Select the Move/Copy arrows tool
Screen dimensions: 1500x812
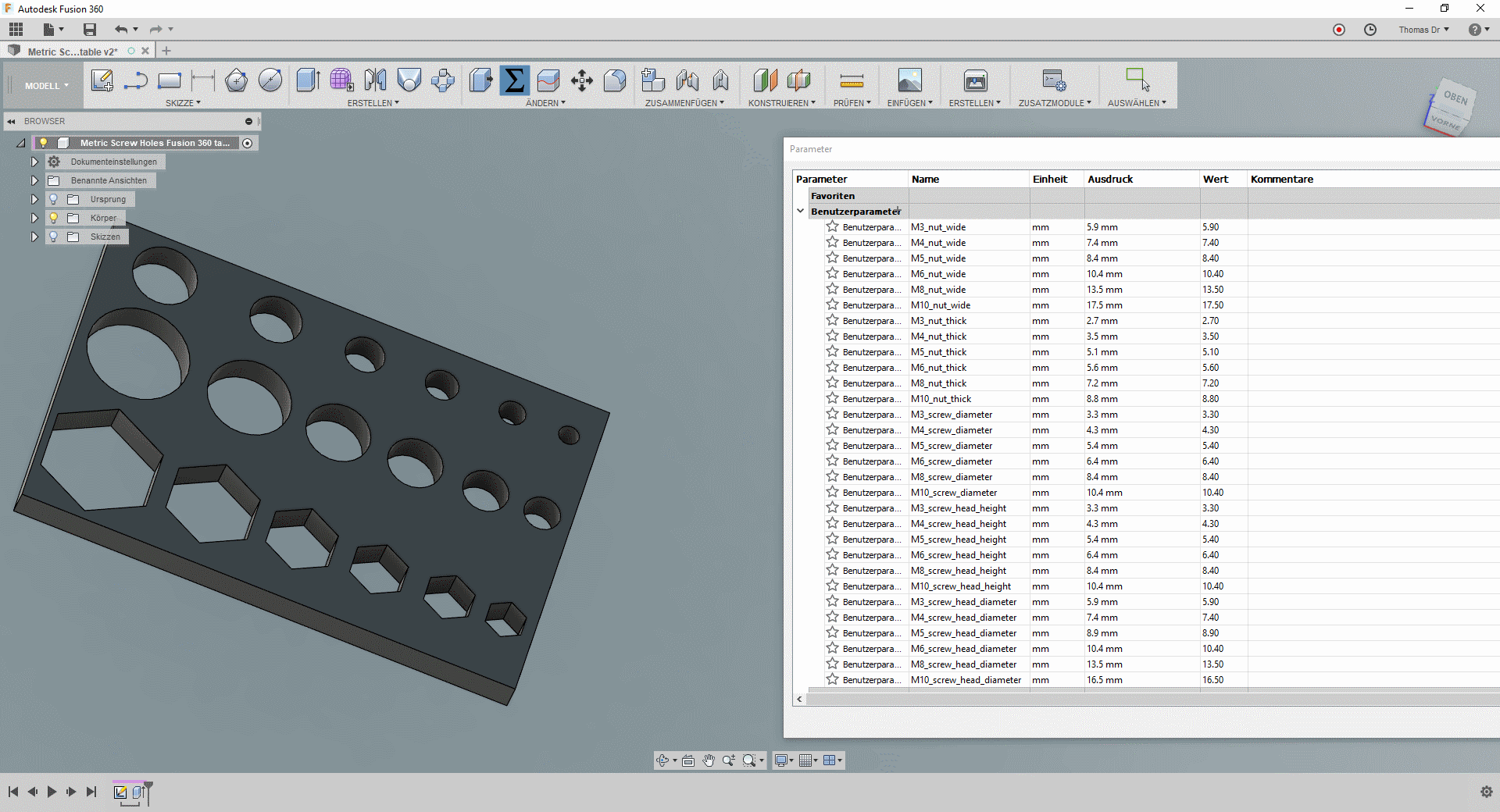(x=582, y=80)
